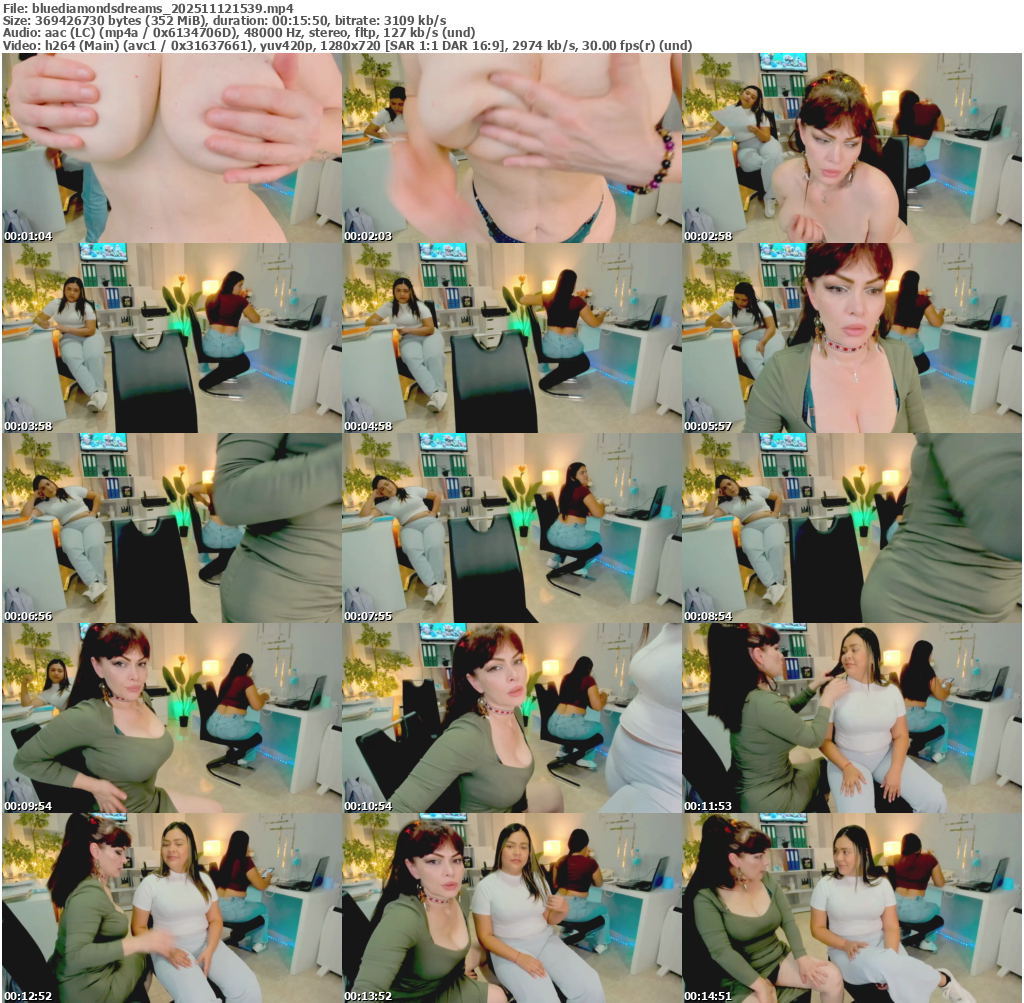Click the final 00:14:51 thumbnail
This screenshot has height=1003, width=1024.
[852, 908]
